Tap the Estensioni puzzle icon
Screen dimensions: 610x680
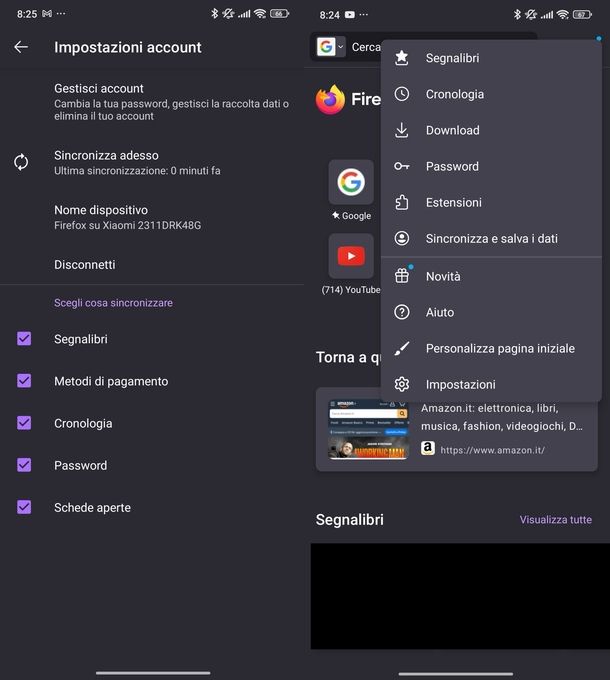[402, 202]
